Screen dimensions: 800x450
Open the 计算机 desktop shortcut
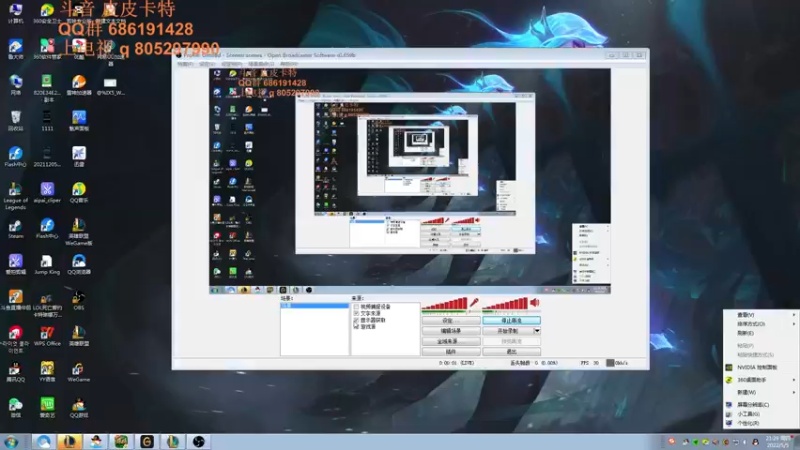[15, 13]
